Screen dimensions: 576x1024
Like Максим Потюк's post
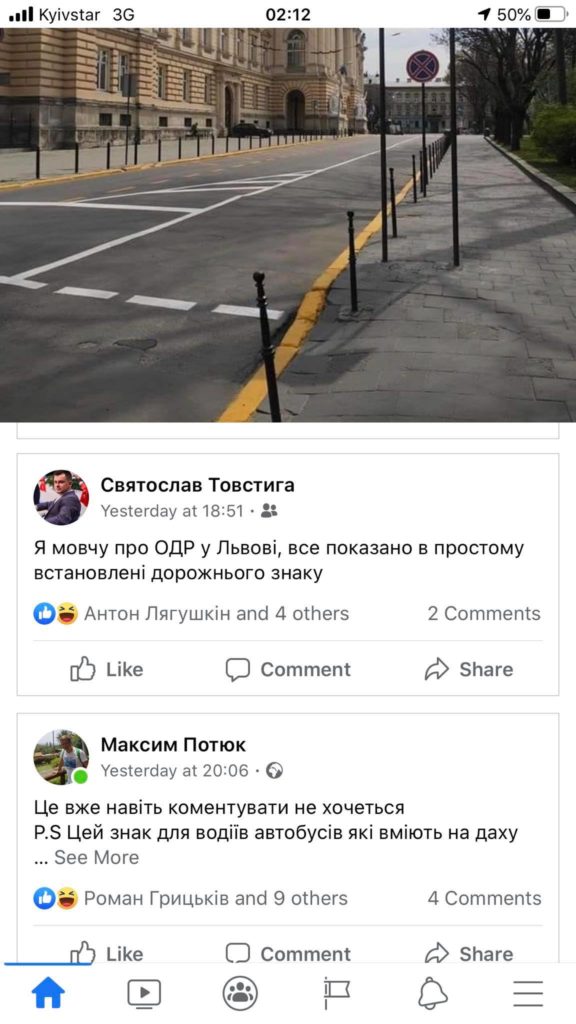pyautogui.click(x=106, y=953)
